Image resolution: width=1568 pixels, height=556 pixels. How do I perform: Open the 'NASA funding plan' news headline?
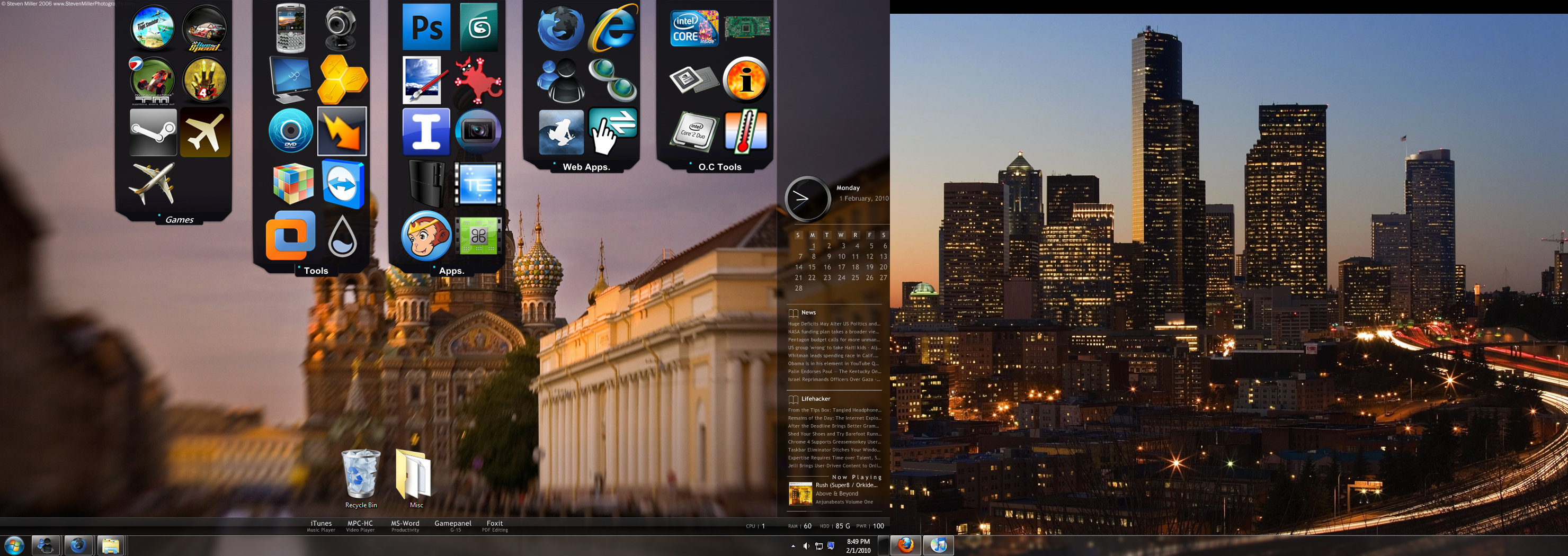(x=833, y=331)
